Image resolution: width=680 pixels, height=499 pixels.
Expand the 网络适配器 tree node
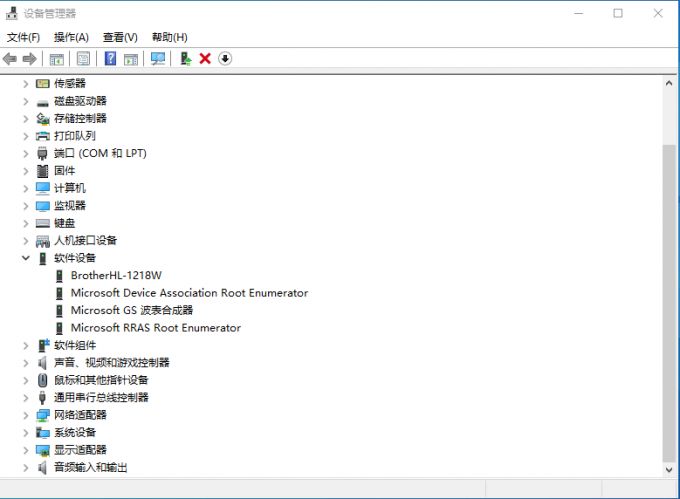coord(26,415)
